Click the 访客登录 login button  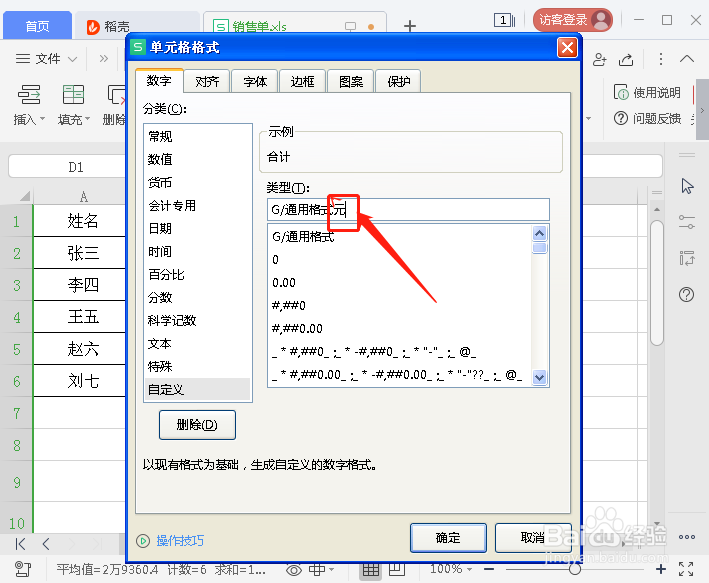pyautogui.click(x=572, y=20)
